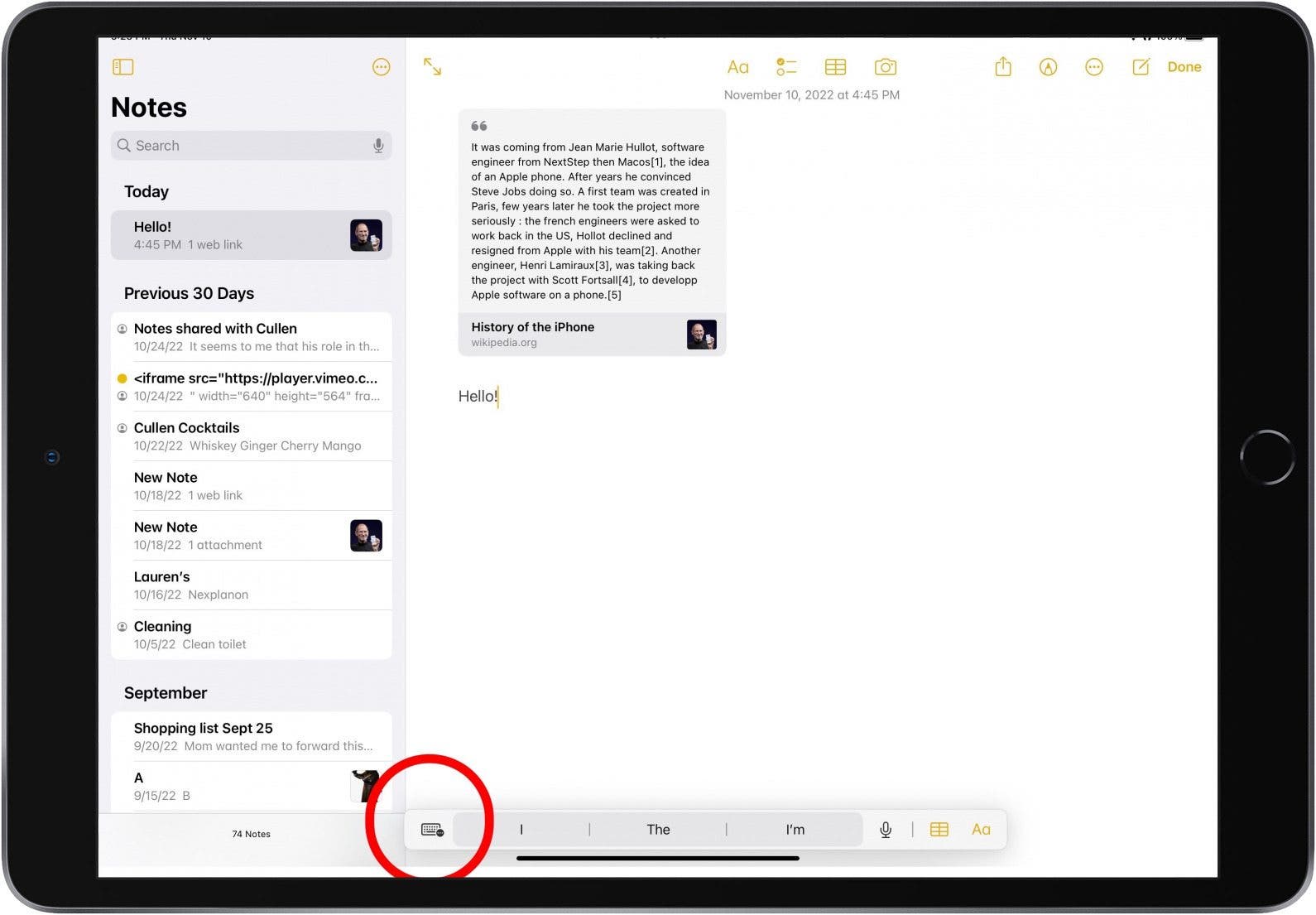
Task: Start dictation in the search field
Action: coord(378,146)
